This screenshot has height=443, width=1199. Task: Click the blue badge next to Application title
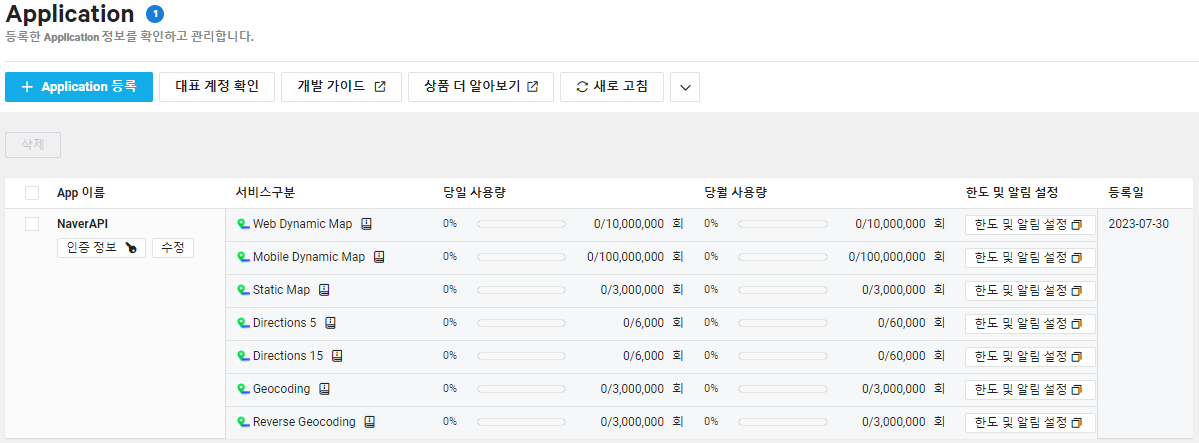(154, 14)
